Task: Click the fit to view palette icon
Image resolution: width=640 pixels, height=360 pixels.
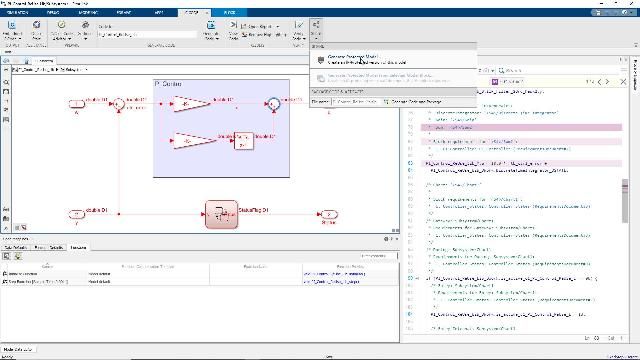Action: (x=6, y=91)
